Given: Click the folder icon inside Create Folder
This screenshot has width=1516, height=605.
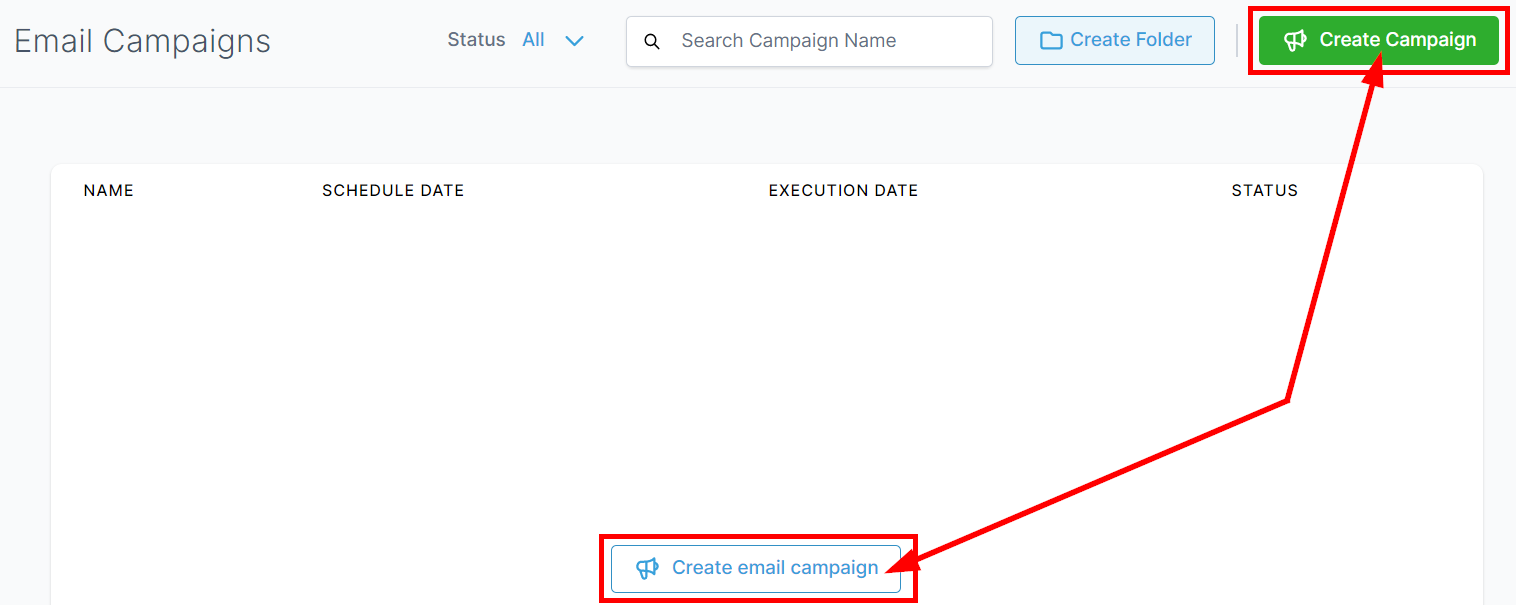Looking at the screenshot, I should point(1049,40).
